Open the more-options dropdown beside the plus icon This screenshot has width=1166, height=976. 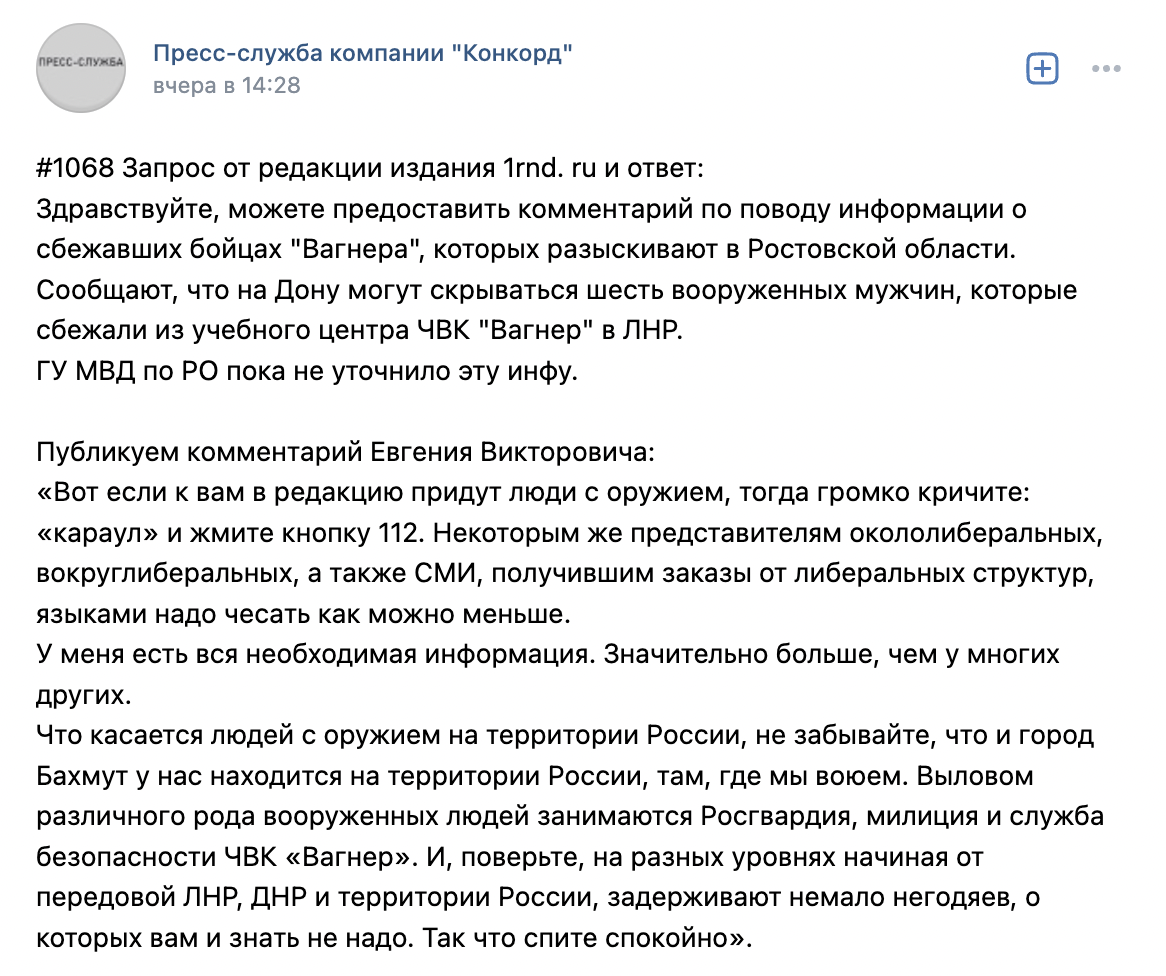[x=1104, y=68]
